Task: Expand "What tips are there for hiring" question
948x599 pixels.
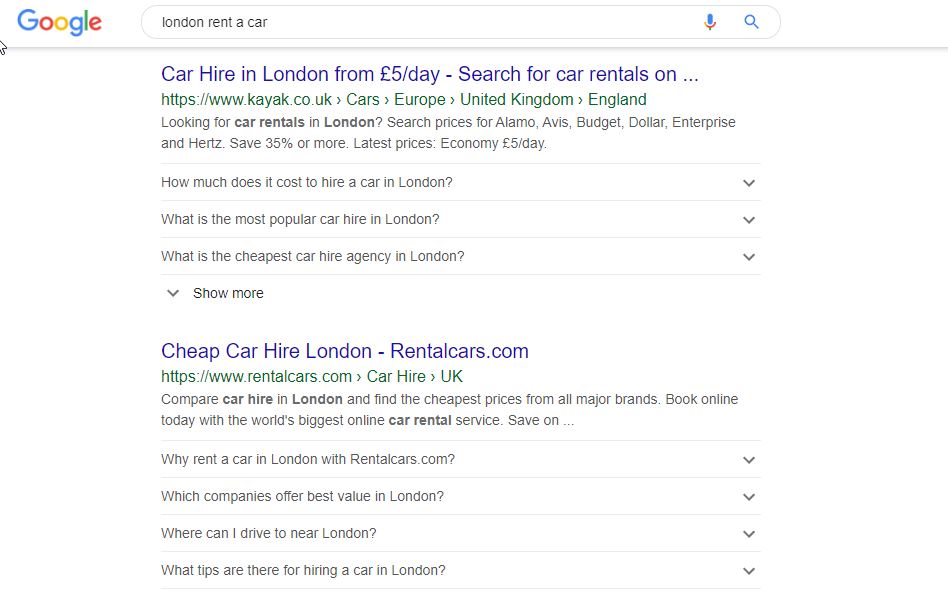Action: click(303, 571)
